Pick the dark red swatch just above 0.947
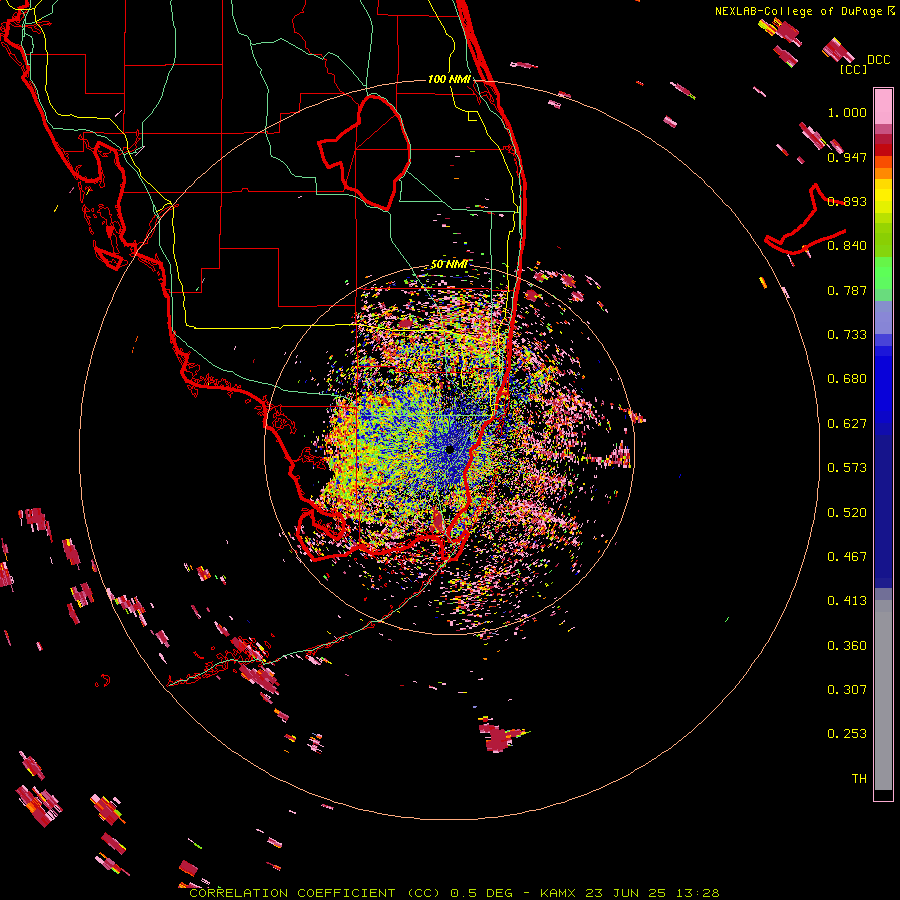Image resolution: width=900 pixels, height=900 pixels. [x=883, y=149]
